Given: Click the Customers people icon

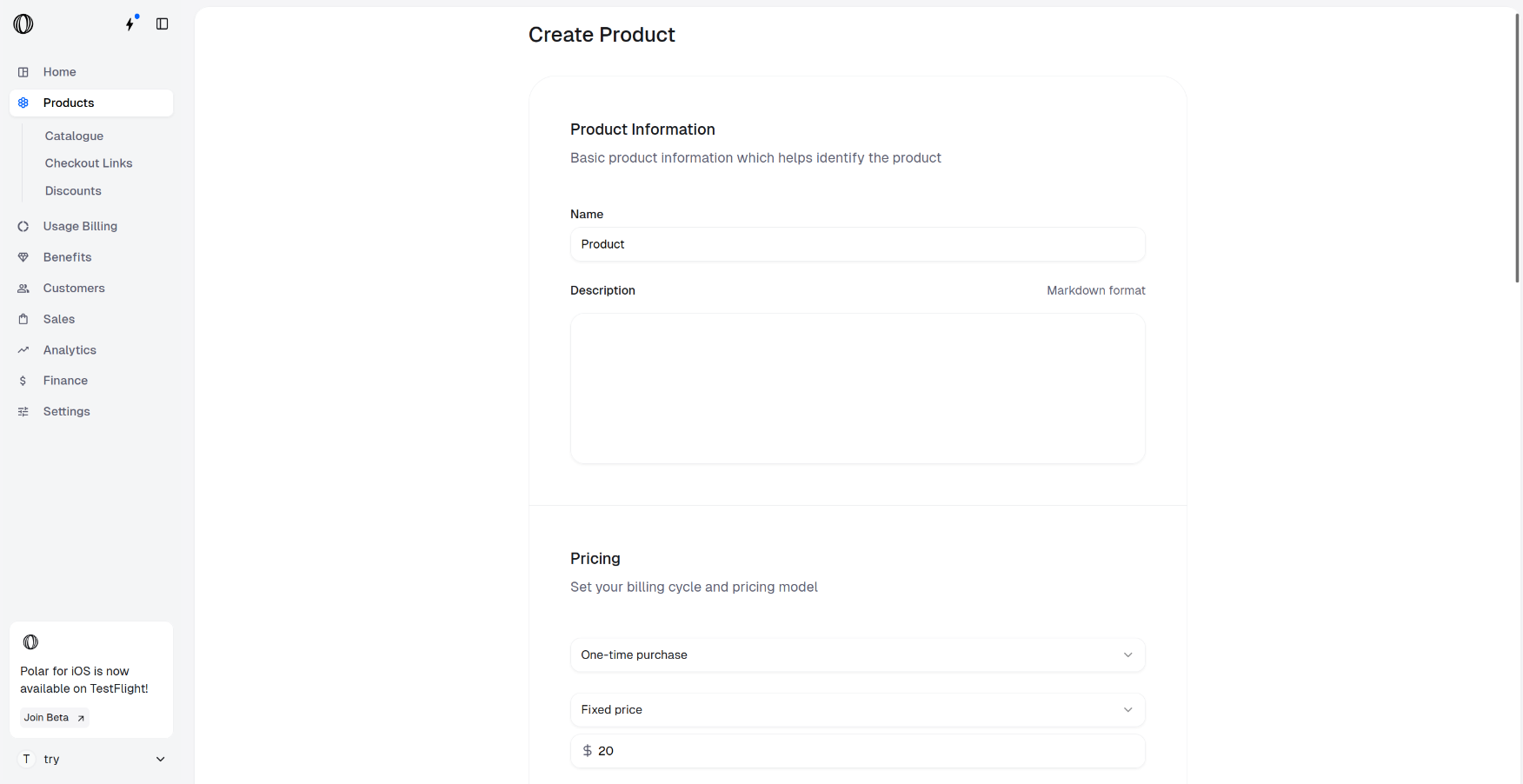Looking at the screenshot, I should tap(23, 289).
